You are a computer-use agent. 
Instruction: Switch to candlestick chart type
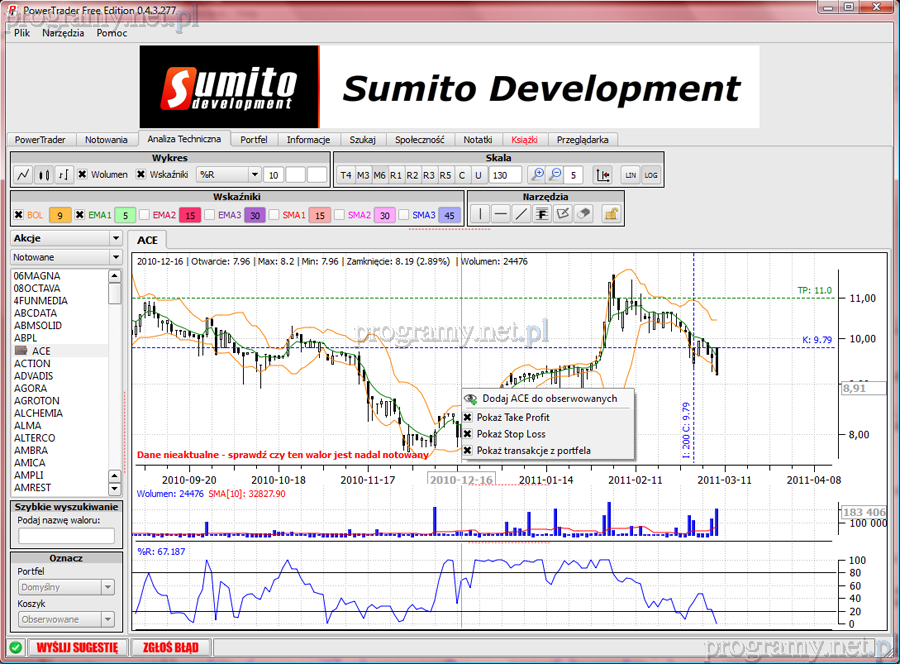click(x=43, y=175)
